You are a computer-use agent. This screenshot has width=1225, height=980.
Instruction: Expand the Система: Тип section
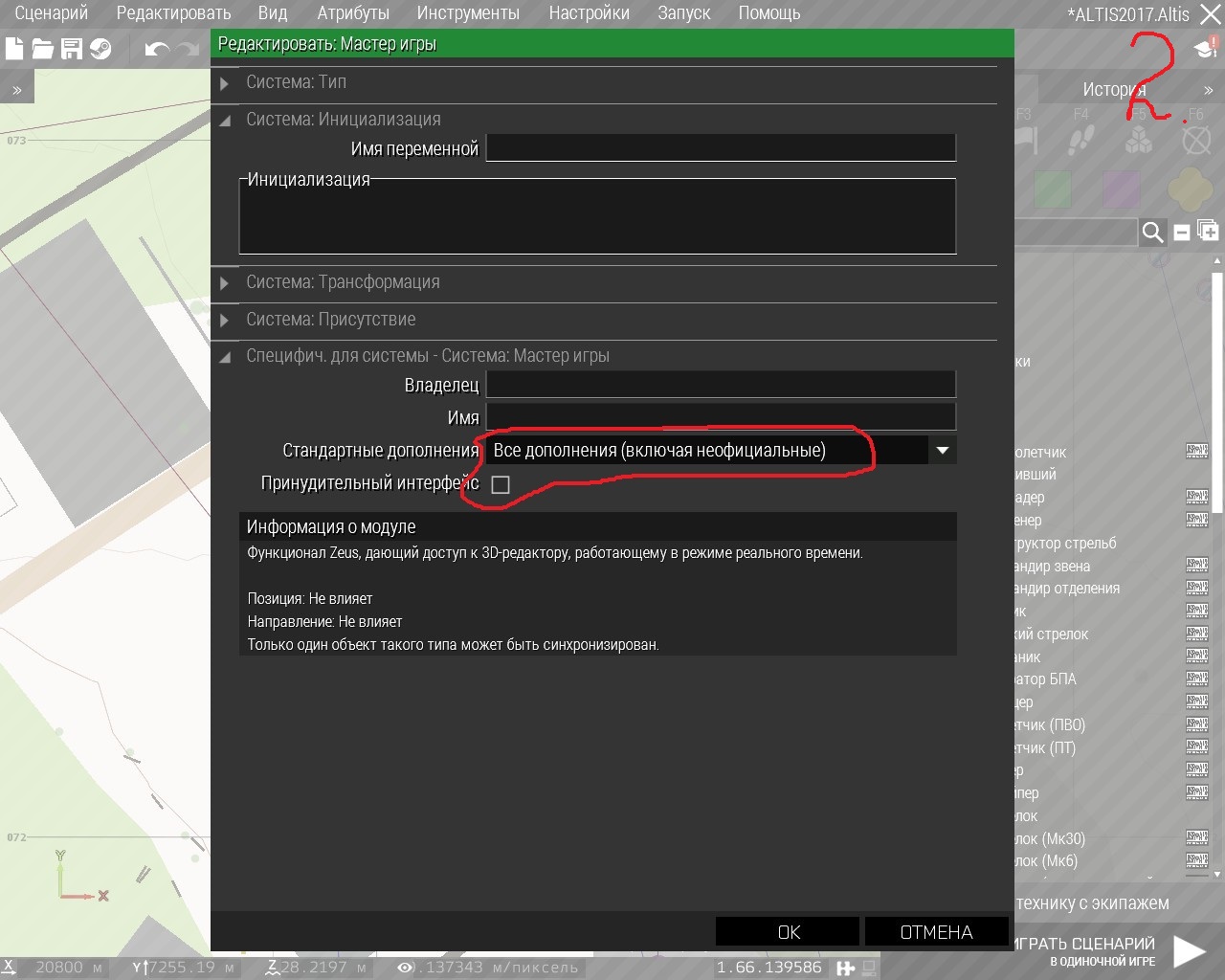pos(296,82)
